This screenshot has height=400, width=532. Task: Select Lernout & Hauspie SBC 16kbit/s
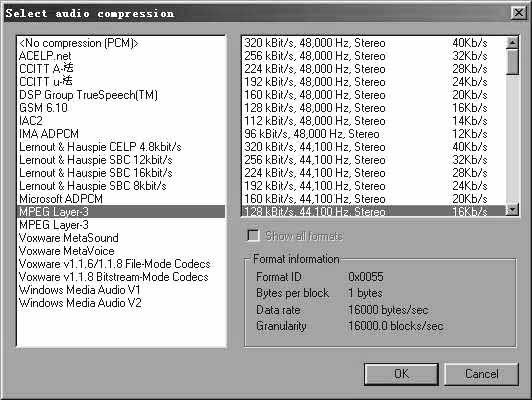point(121,173)
